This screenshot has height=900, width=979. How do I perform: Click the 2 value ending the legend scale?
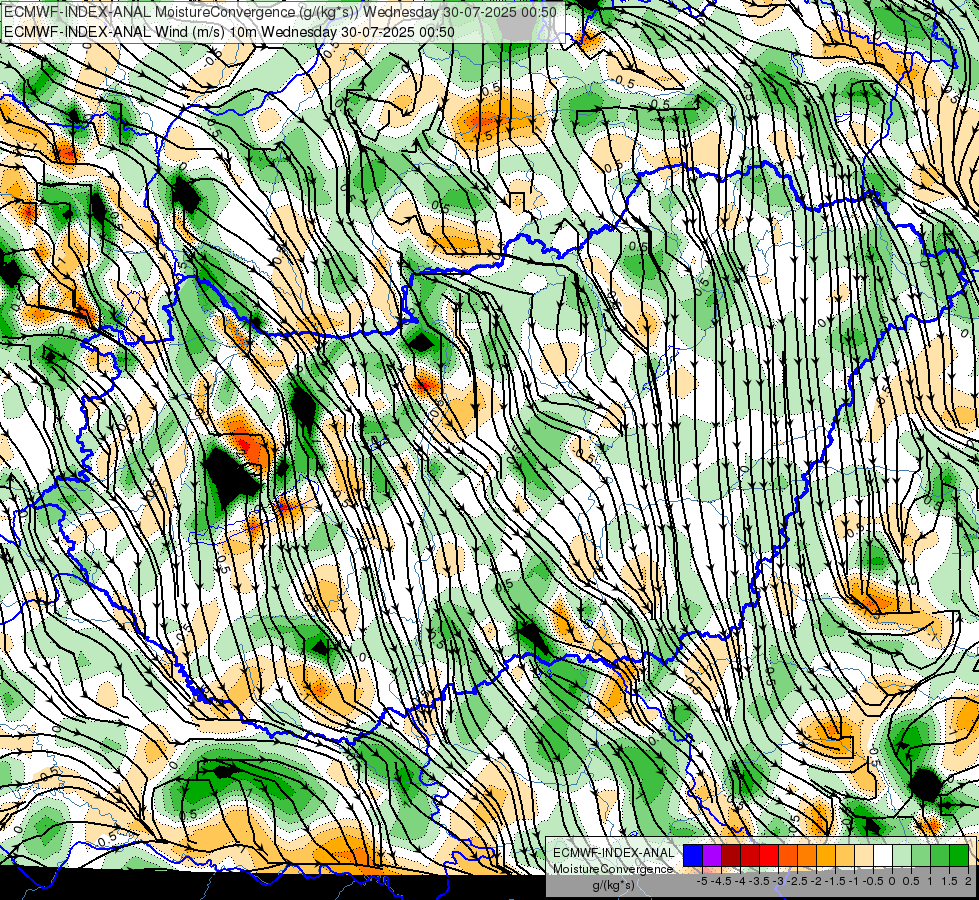tap(968, 881)
